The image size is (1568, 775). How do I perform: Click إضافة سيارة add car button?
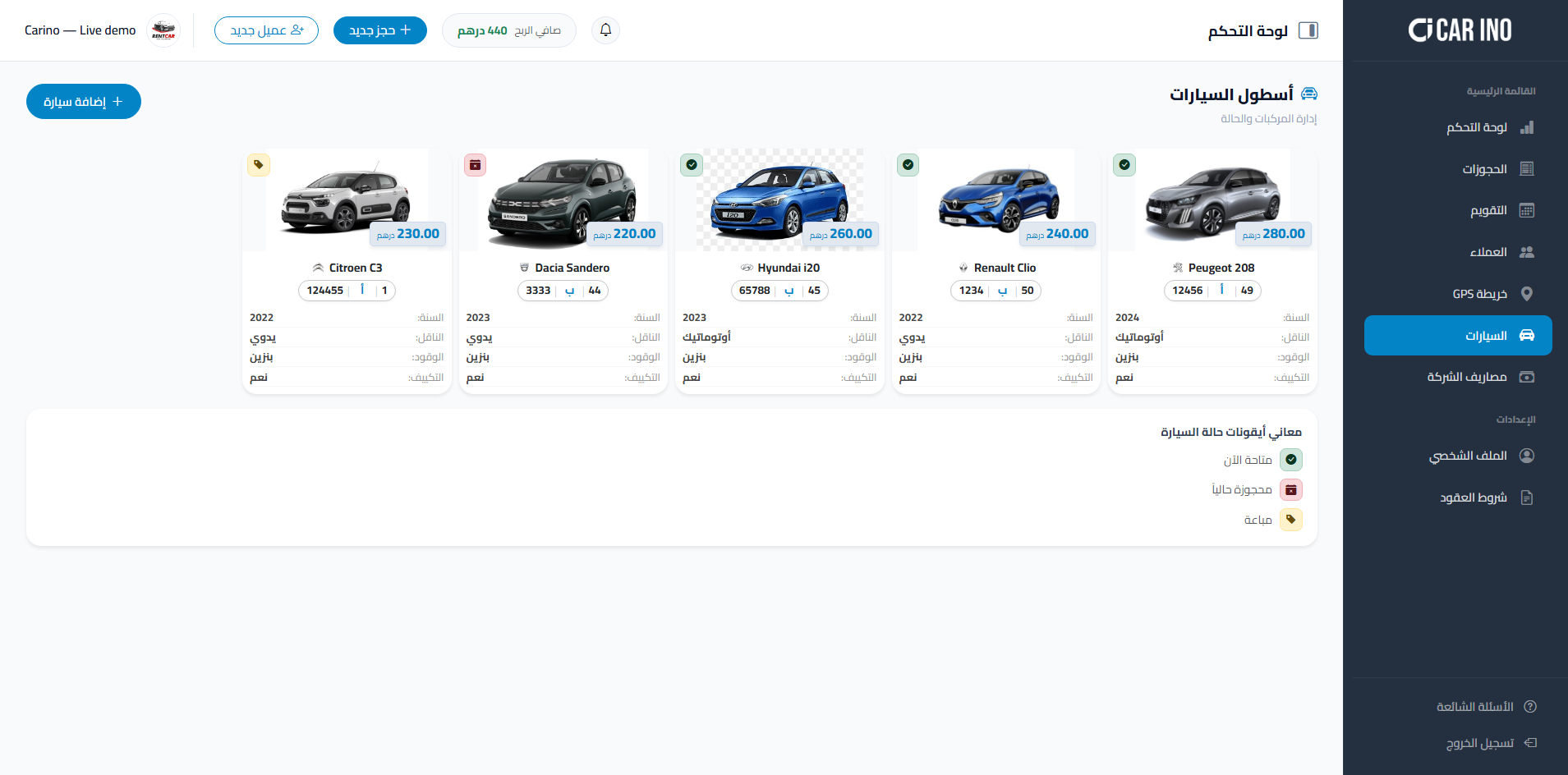pos(84,102)
